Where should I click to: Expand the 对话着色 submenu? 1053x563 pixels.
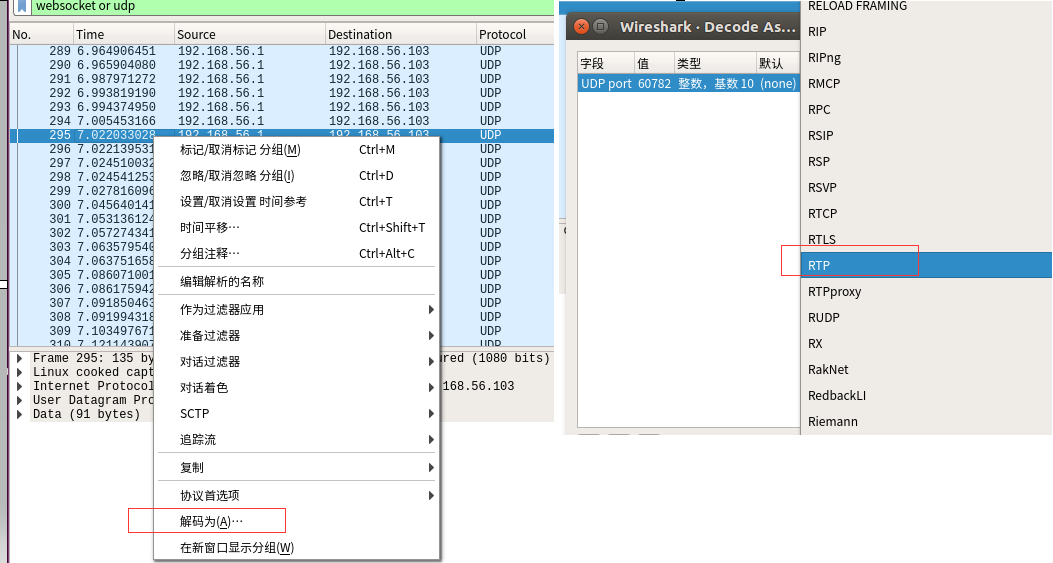(297, 388)
